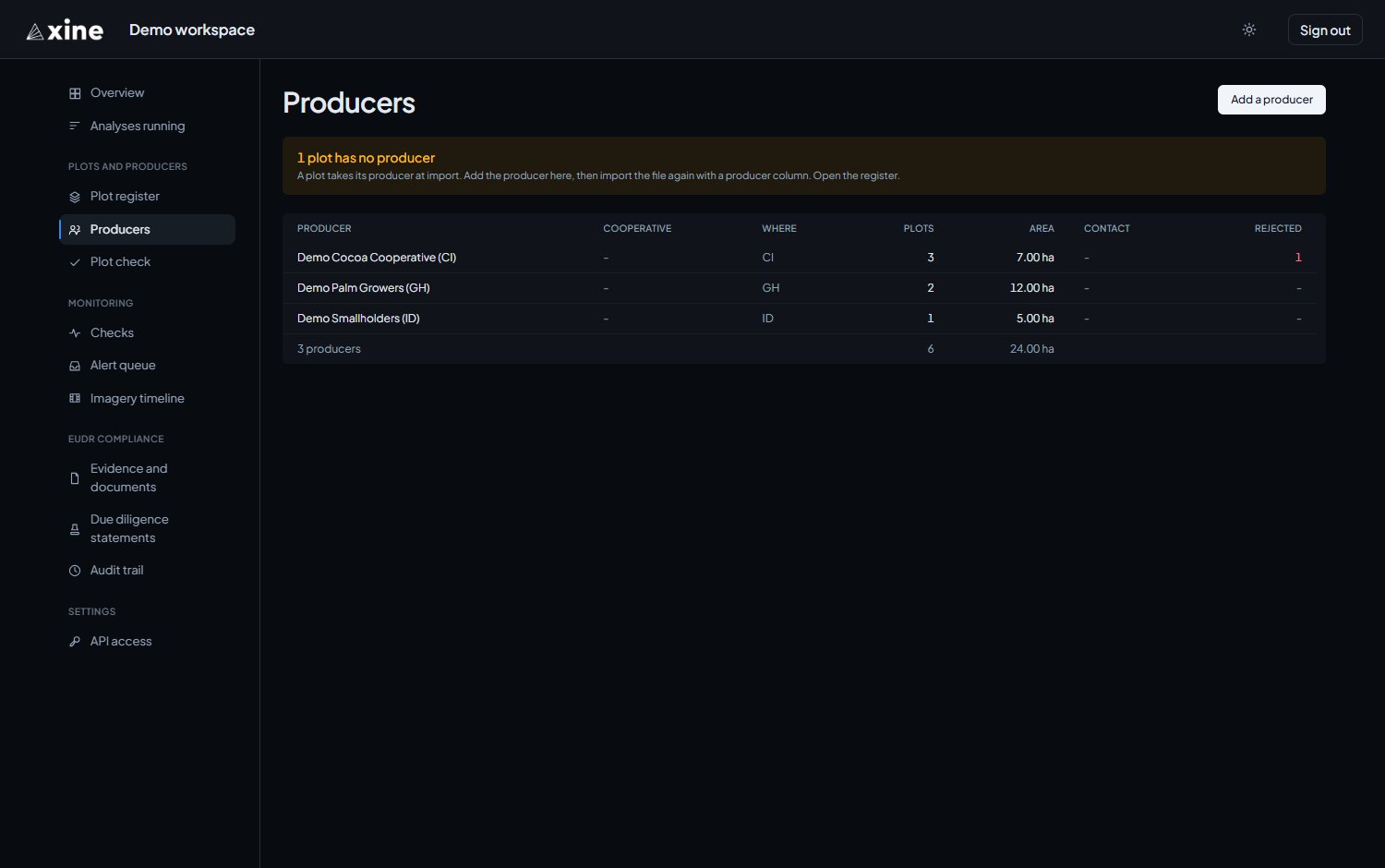Click the Add a producer button
The width and height of the screenshot is (1385, 868).
pos(1271,100)
